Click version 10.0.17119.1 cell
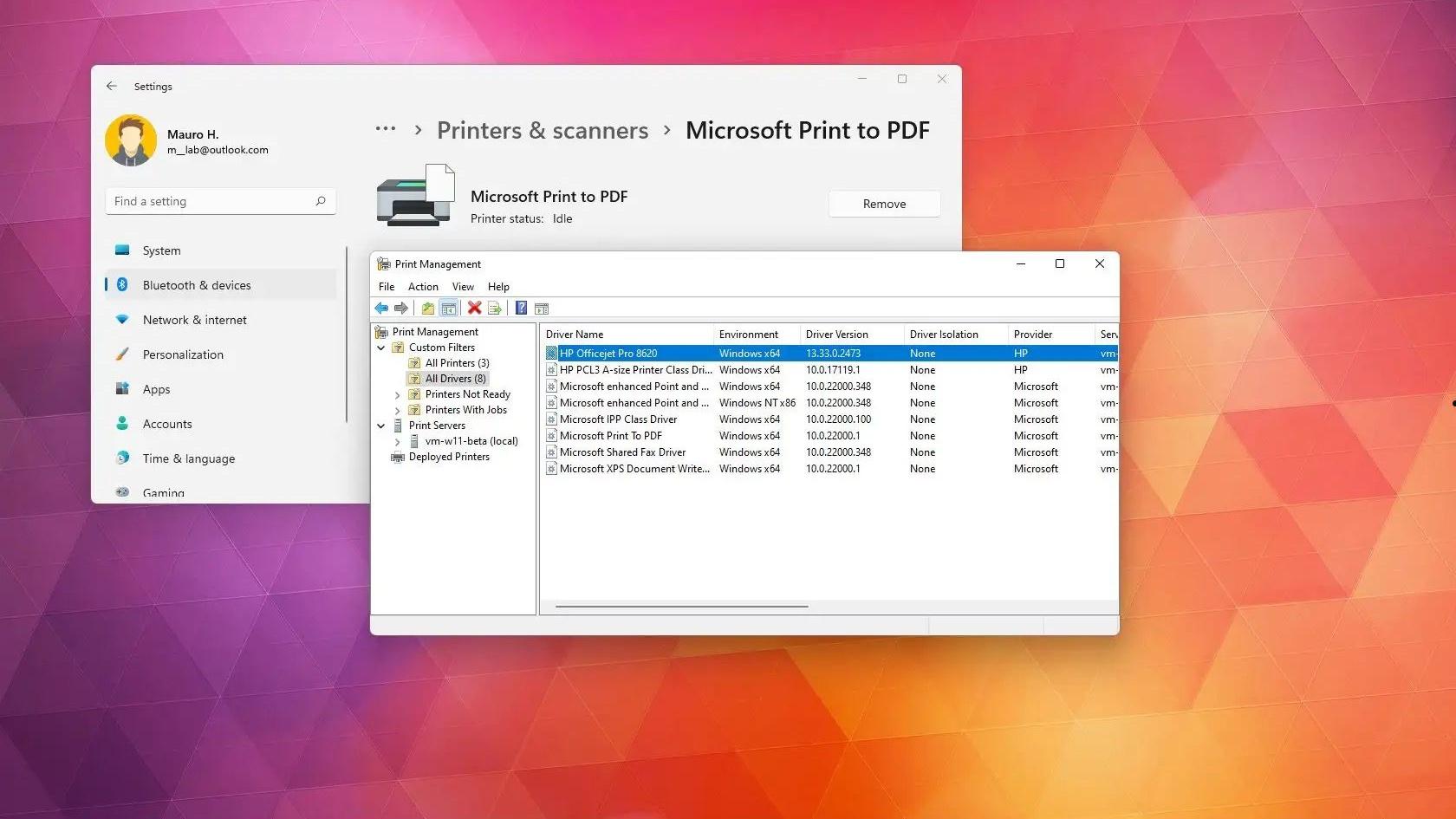 pos(833,369)
